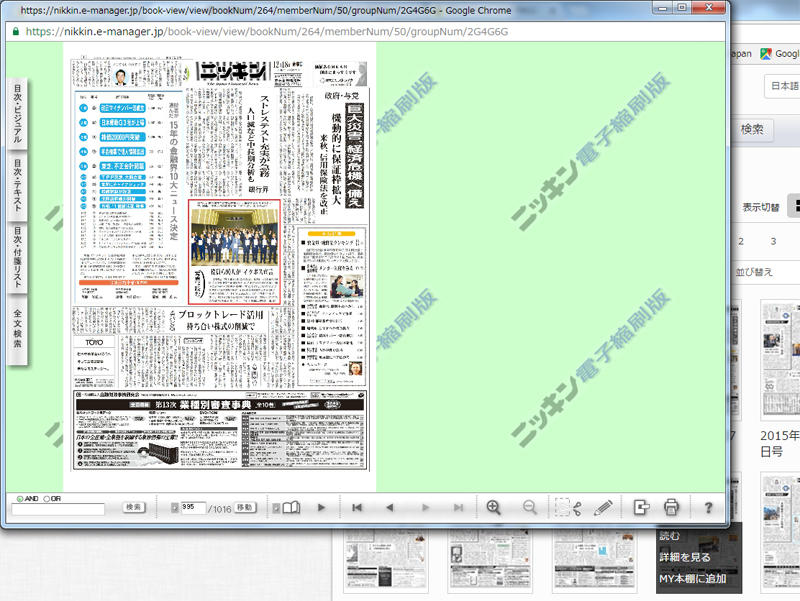Screen dimensions: 800x601
Task: Click 読む in the dark hover menu
Action: [669, 536]
